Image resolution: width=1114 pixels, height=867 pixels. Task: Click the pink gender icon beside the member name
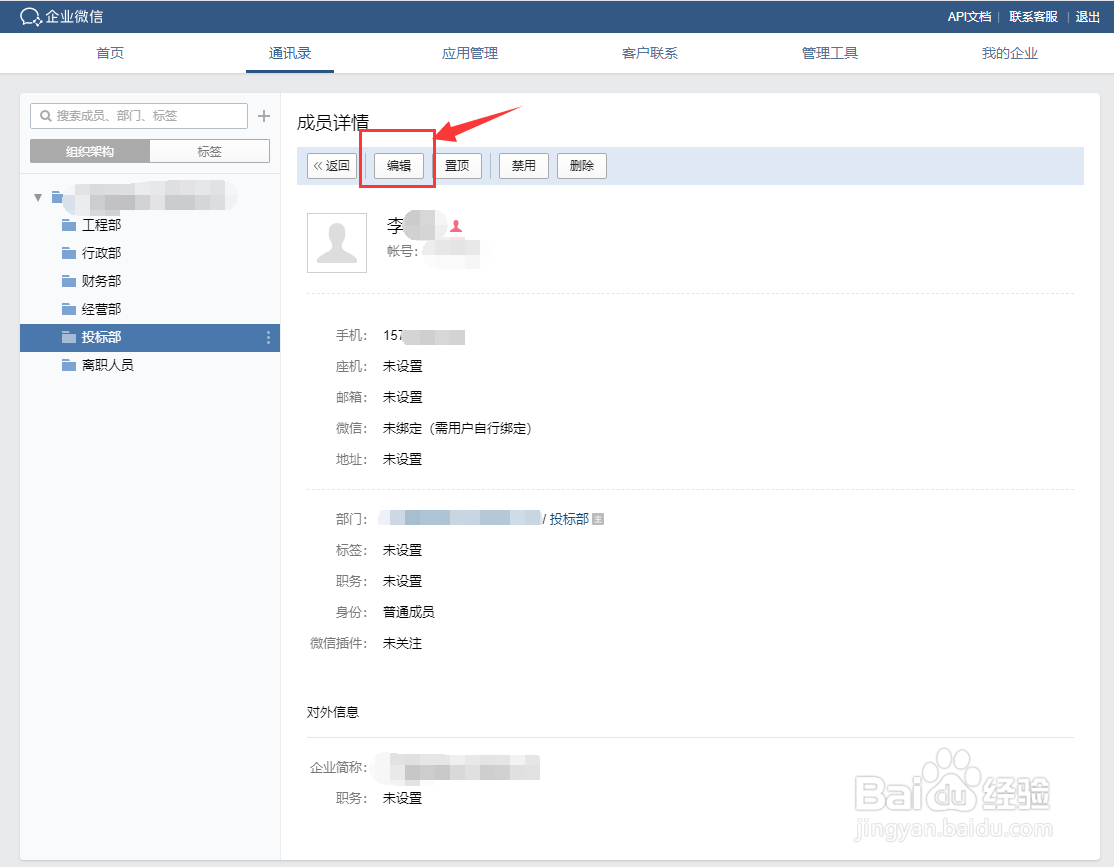(x=456, y=228)
